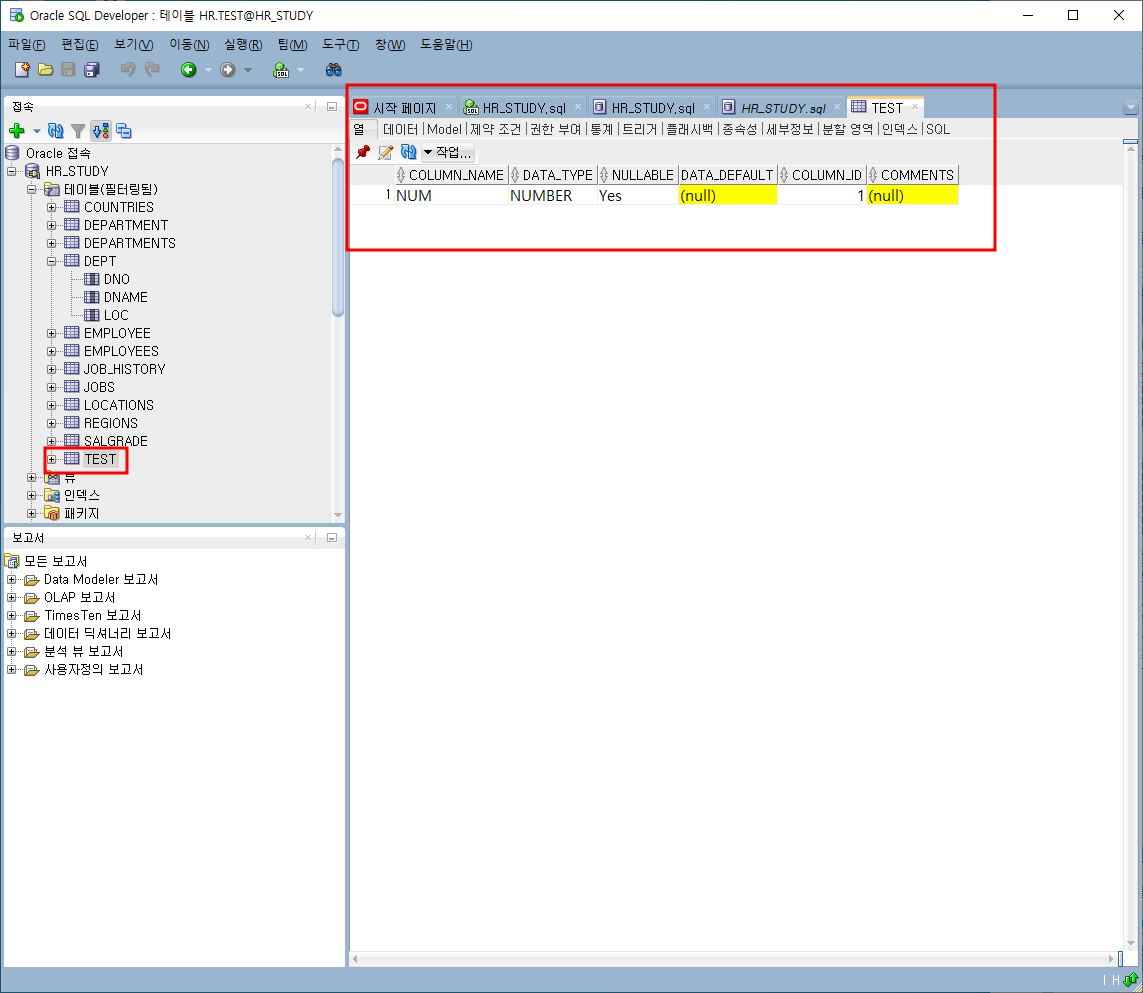Viewport: 1143px width, 993px height.
Task: Click the New file toolbar icon
Action: coord(22,69)
